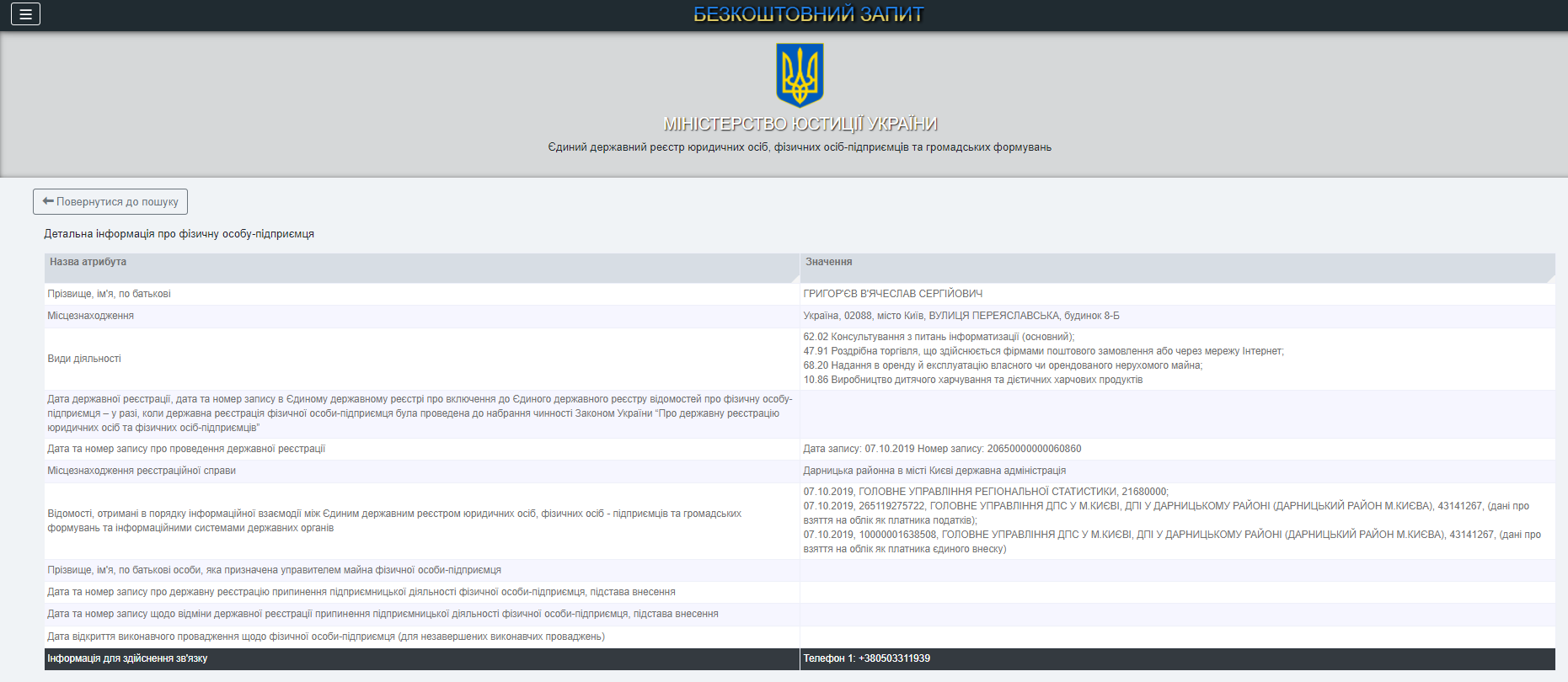1568x682 pixels.
Task: Click 'Інформація для здійснення зв'язку' row label
Action: (127, 658)
